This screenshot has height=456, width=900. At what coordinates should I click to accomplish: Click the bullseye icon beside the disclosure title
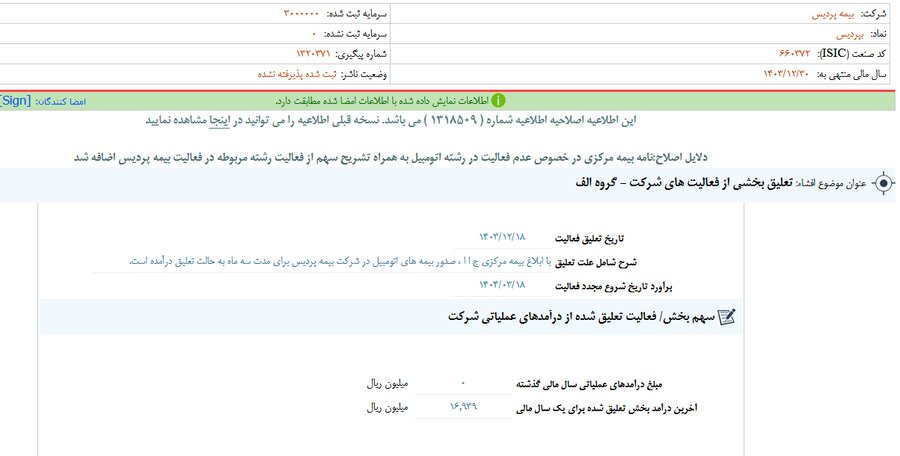pos(883,183)
